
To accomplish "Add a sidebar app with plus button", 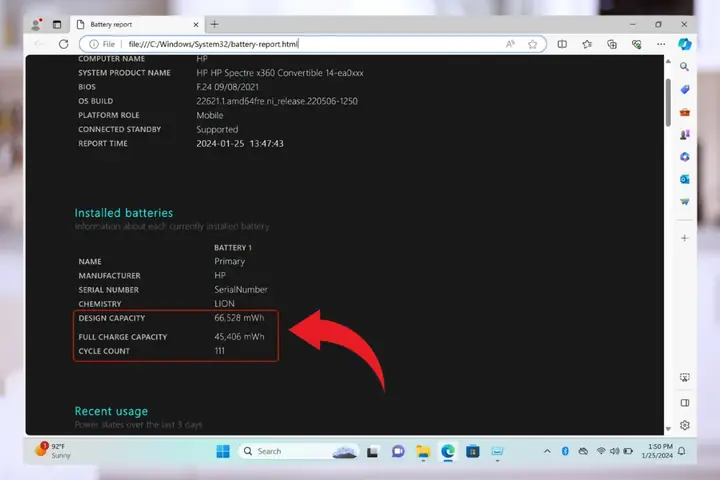I will 685,238.
